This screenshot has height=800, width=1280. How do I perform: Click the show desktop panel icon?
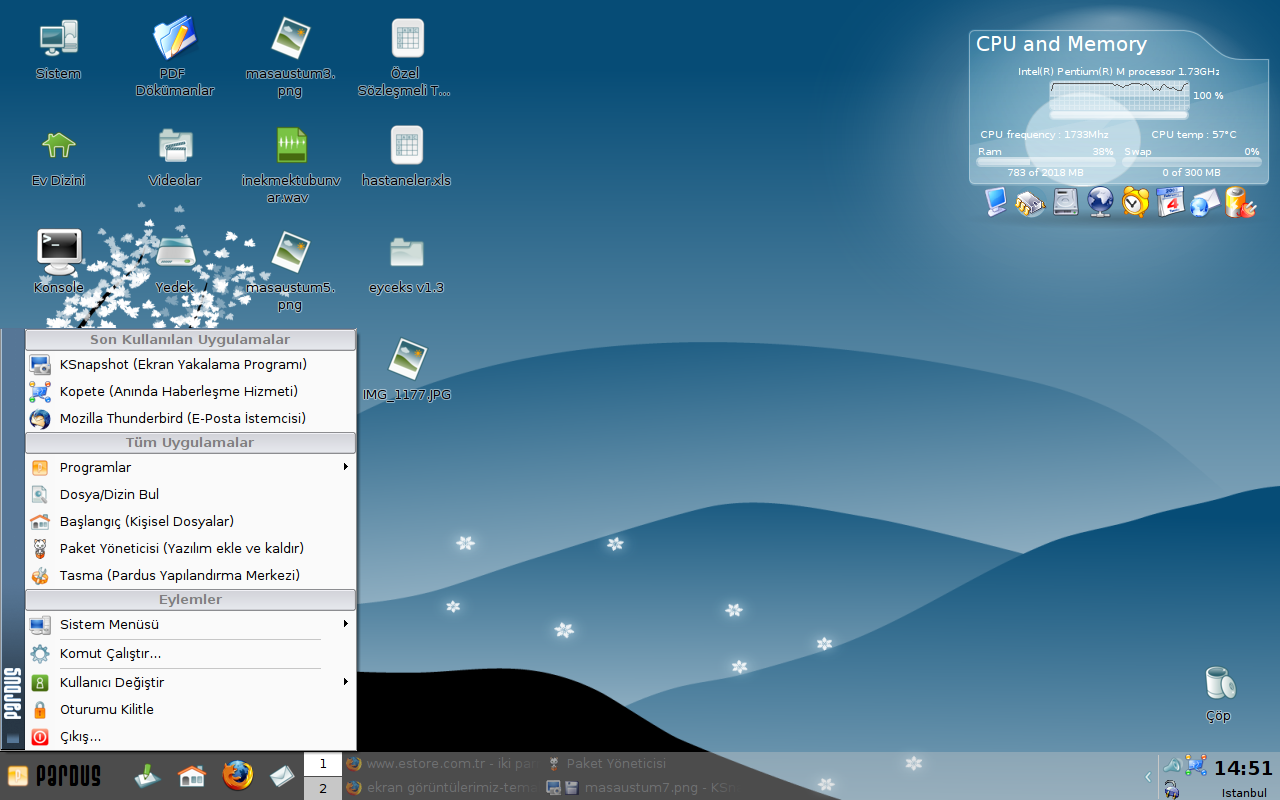(149, 776)
